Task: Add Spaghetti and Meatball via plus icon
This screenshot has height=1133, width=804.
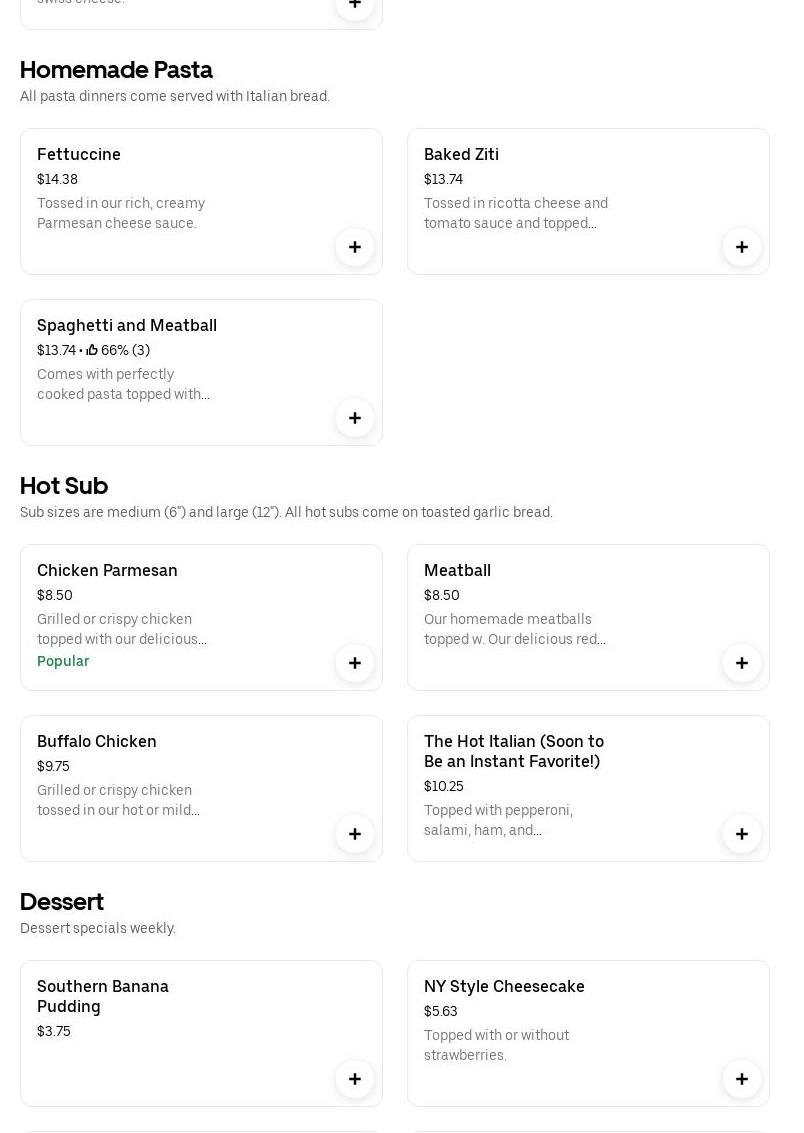Action: pyautogui.click(x=355, y=418)
